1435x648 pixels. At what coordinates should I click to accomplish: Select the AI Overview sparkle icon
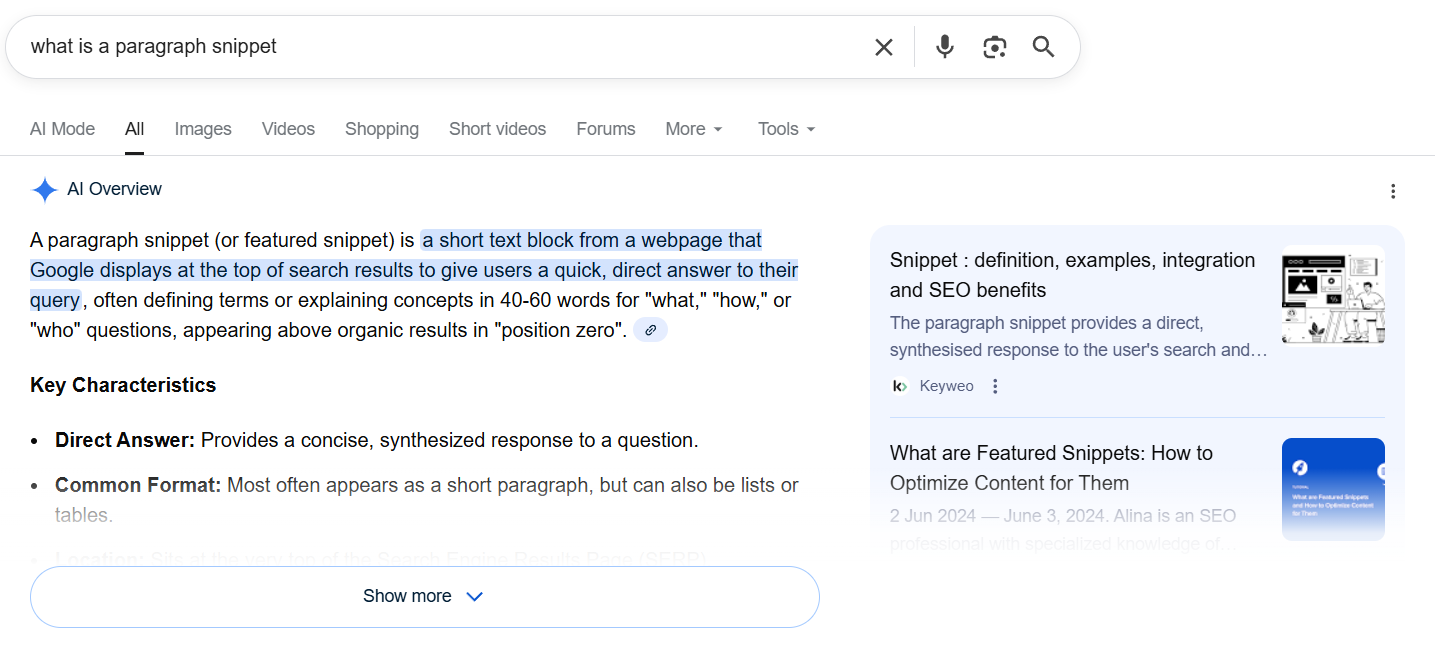tap(44, 189)
